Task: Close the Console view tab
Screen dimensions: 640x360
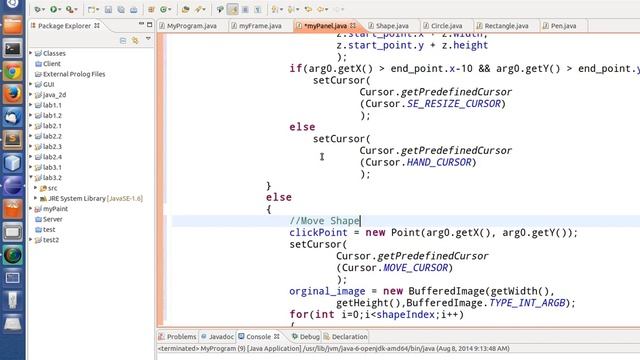Action: pyautogui.click(x=277, y=336)
